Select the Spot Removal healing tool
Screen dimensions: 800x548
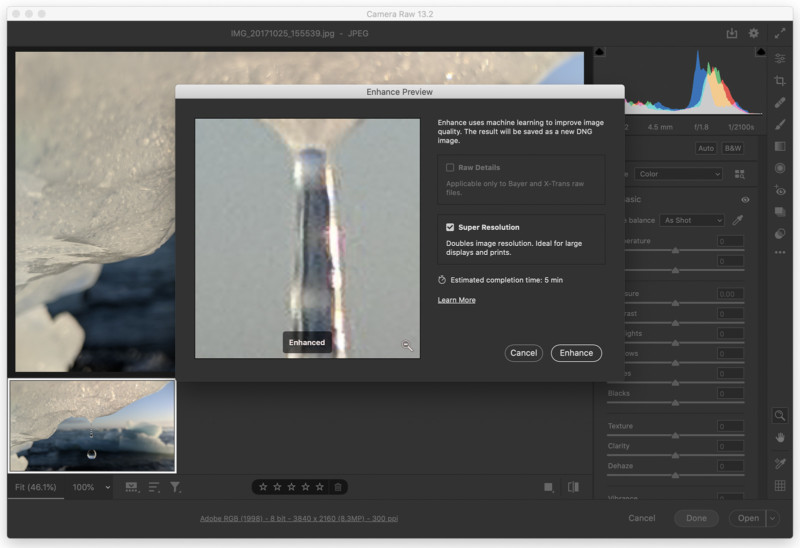click(780, 103)
